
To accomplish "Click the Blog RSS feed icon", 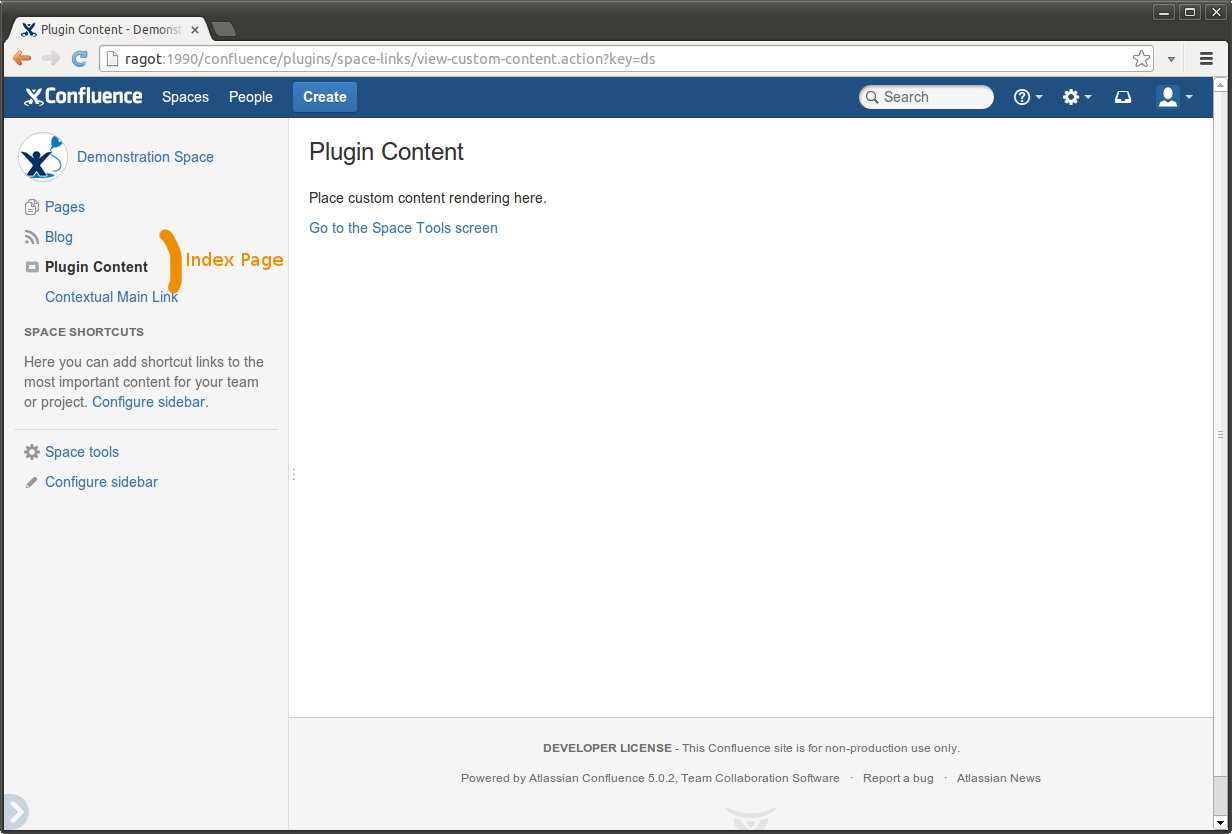I will pyautogui.click(x=32, y=237).
